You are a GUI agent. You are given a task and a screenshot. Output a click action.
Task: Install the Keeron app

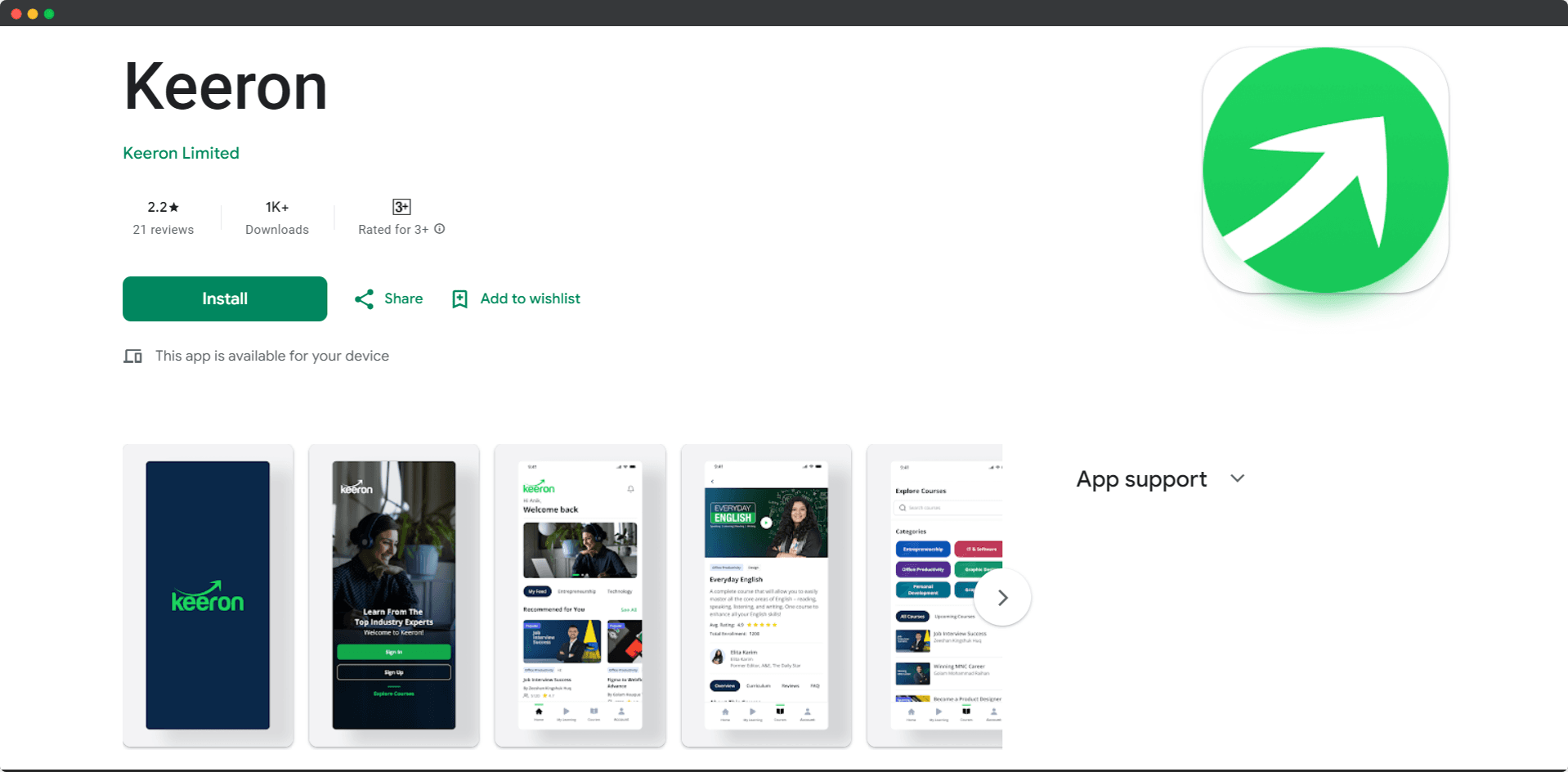coord(225,298)
